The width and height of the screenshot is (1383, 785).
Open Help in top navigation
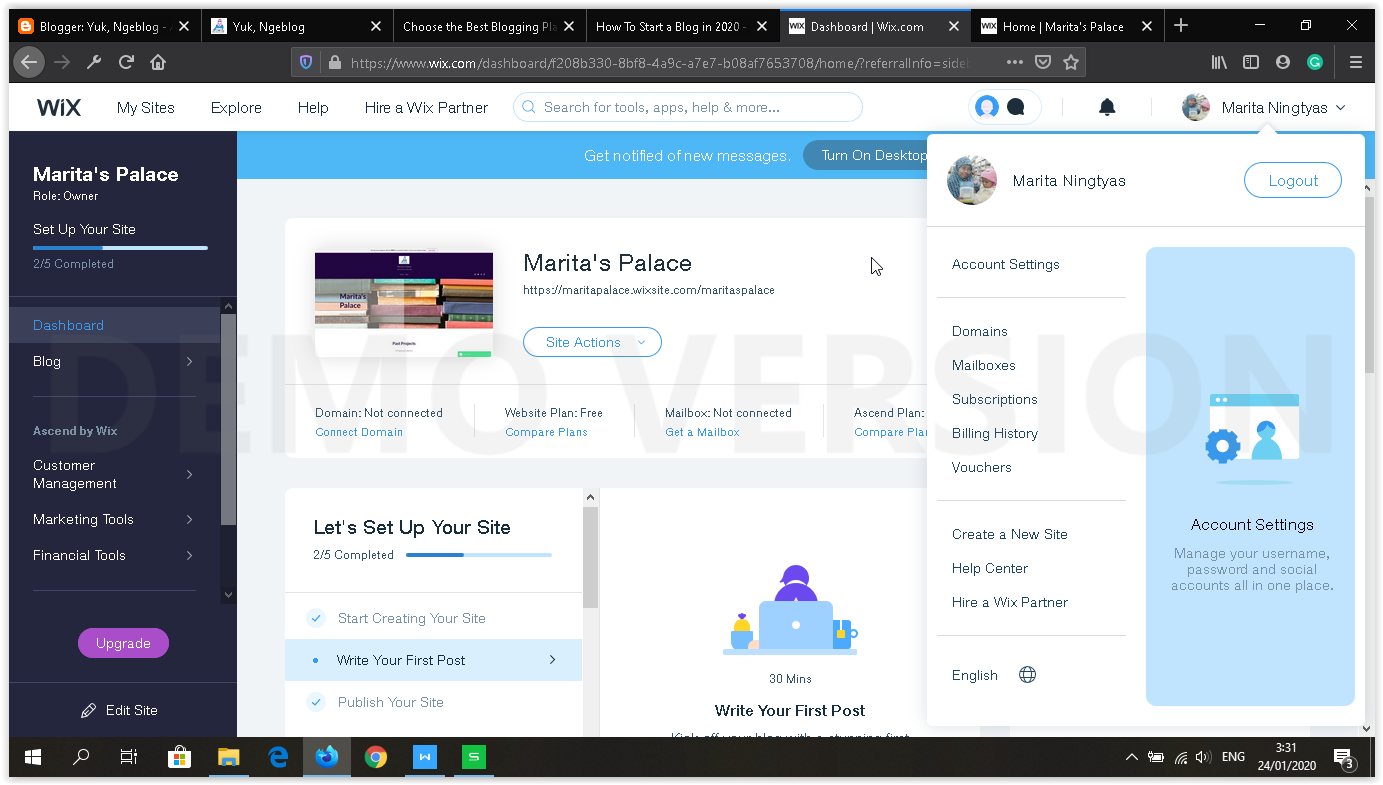(313, 108)
